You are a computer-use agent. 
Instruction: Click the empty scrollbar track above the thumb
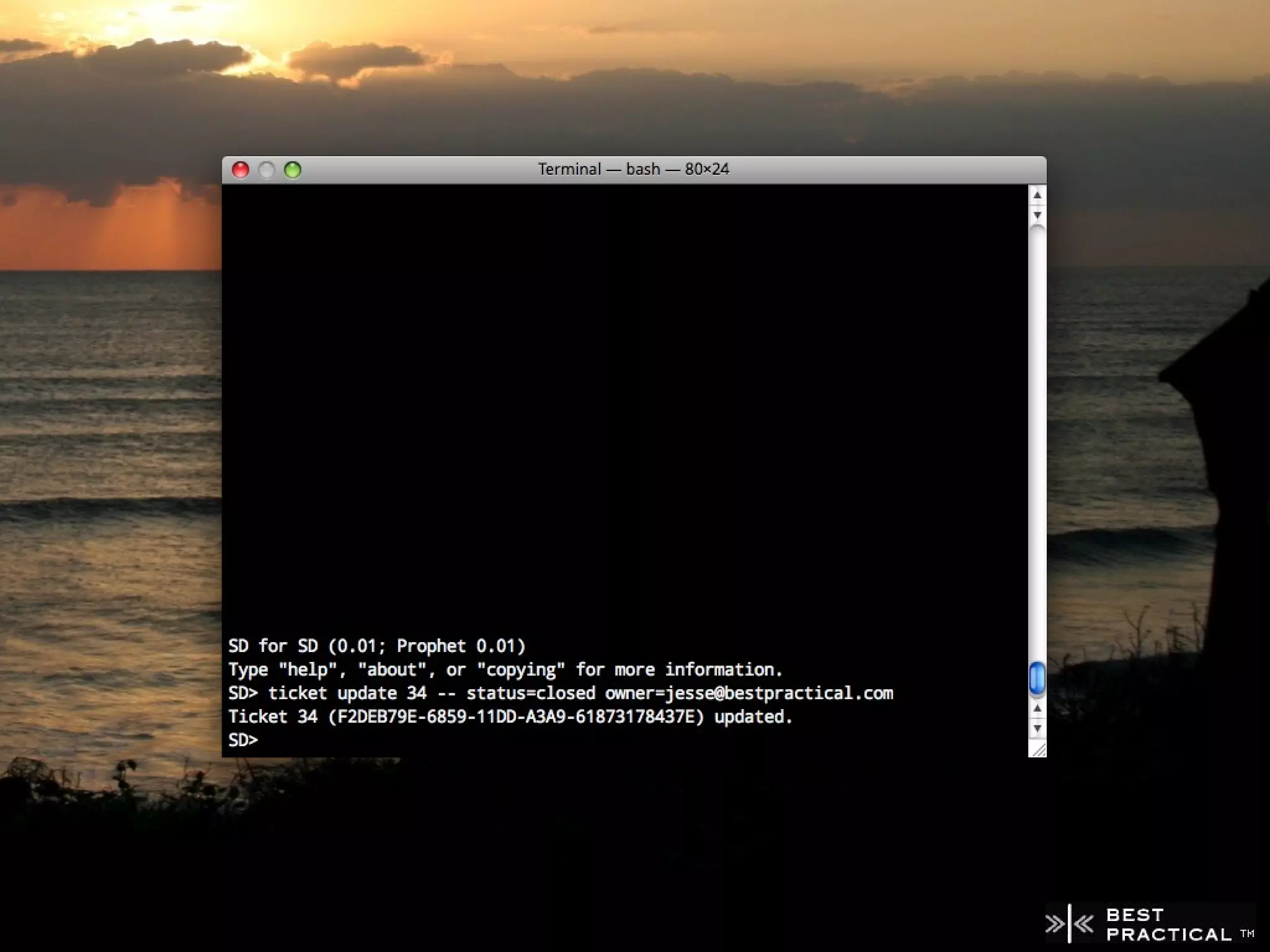[x=1037, y=434]
